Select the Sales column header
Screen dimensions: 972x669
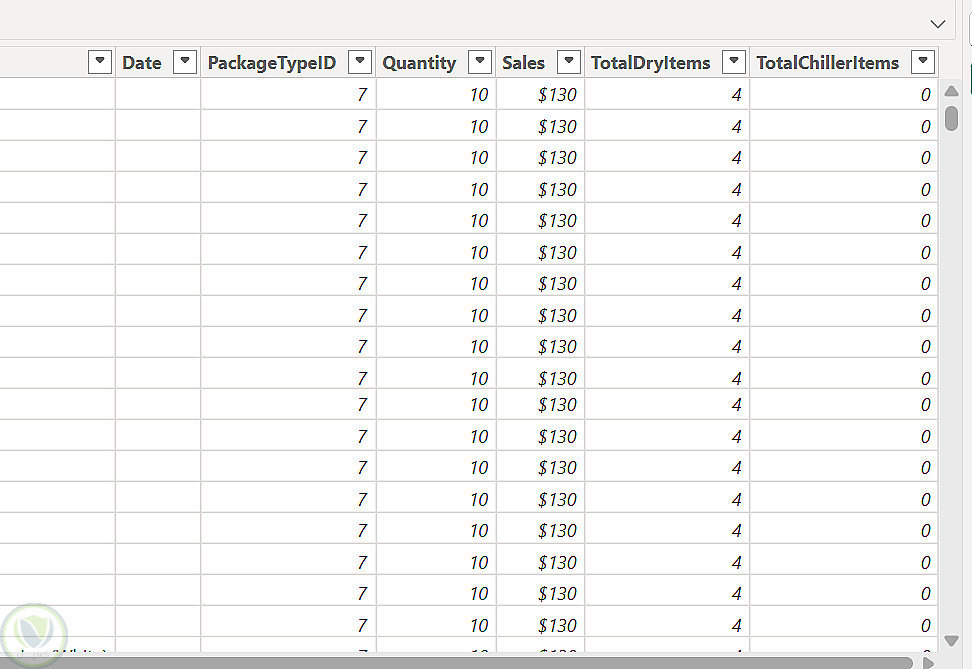click(523, 63)
